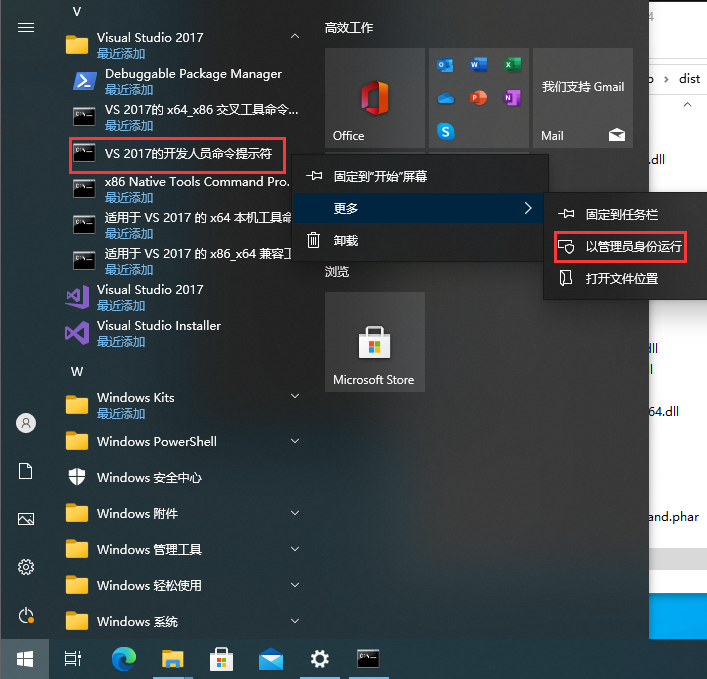The width and height of the screenshot is (707, 679).
Task: Expand the Windows 系统 folder
Action: pos(295,621)
